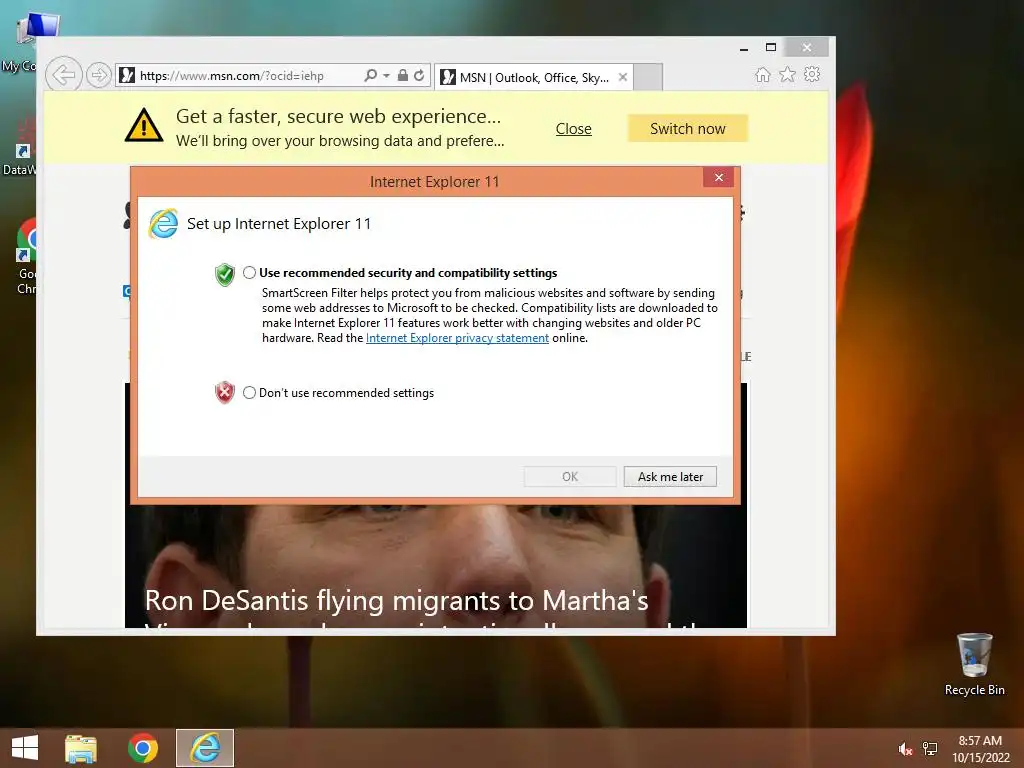Click the Forward arrow in Internet Explorer
The width and height of the screenshot is (1024, 768).
(x=99, y=75)
